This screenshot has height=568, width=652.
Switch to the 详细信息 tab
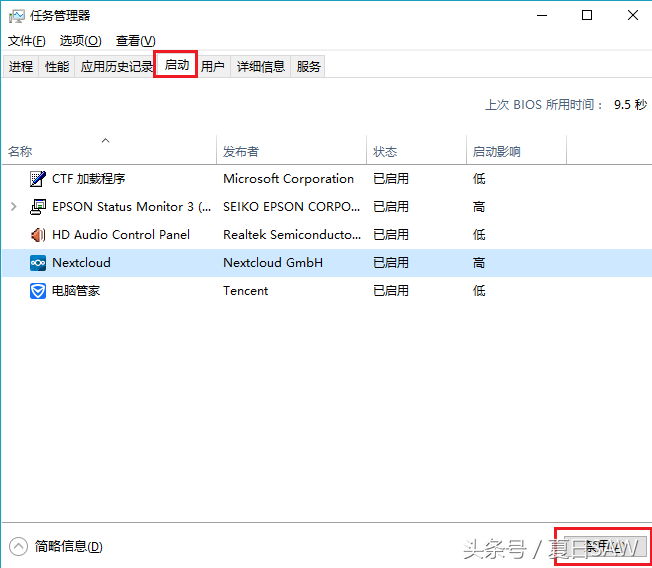[x=261, y=66]
